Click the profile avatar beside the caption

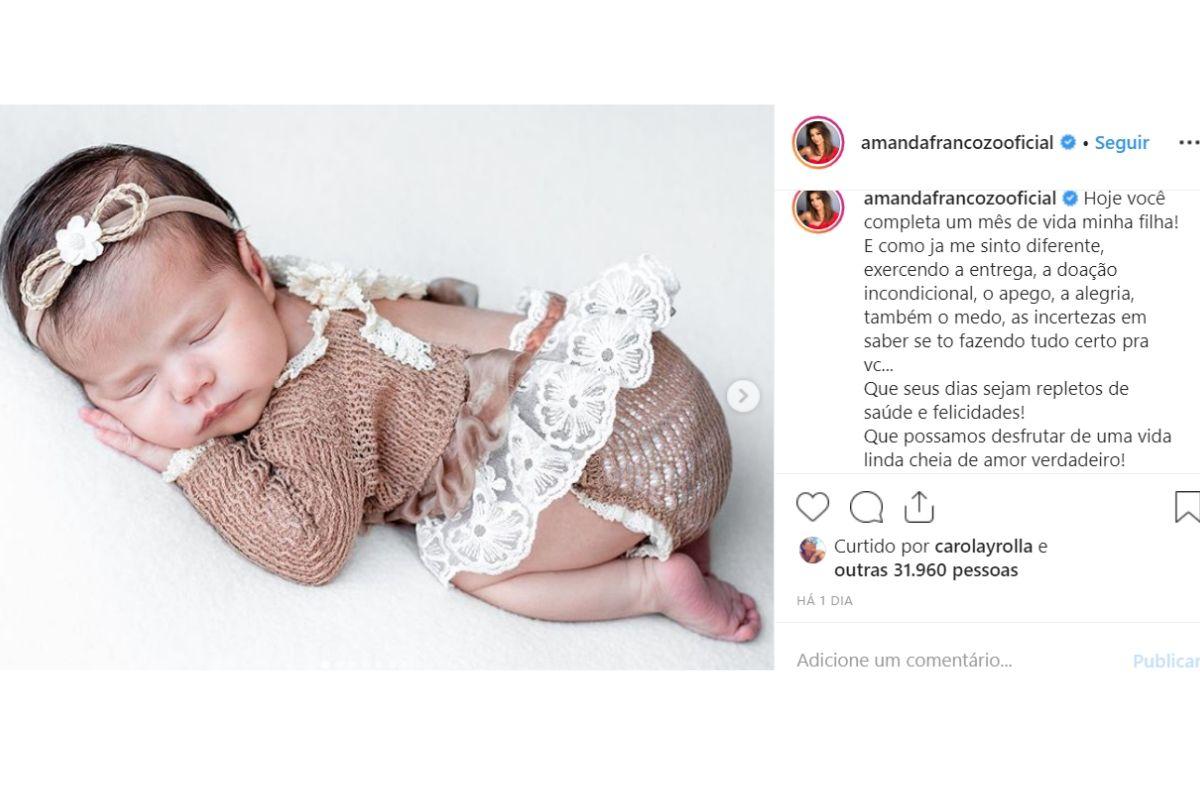coord(818,209)
